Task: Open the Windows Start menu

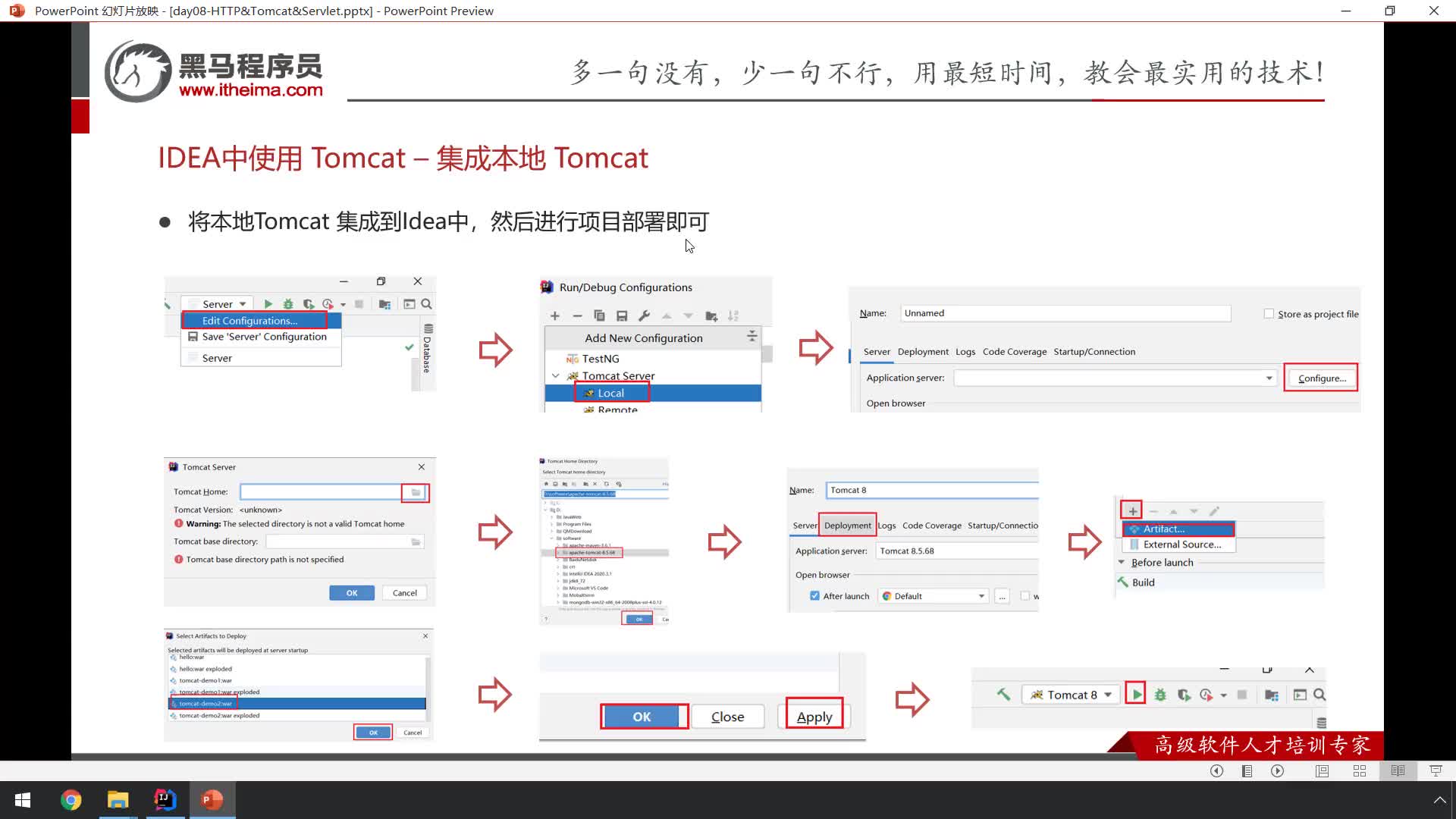Action: (x=23, y=799)
